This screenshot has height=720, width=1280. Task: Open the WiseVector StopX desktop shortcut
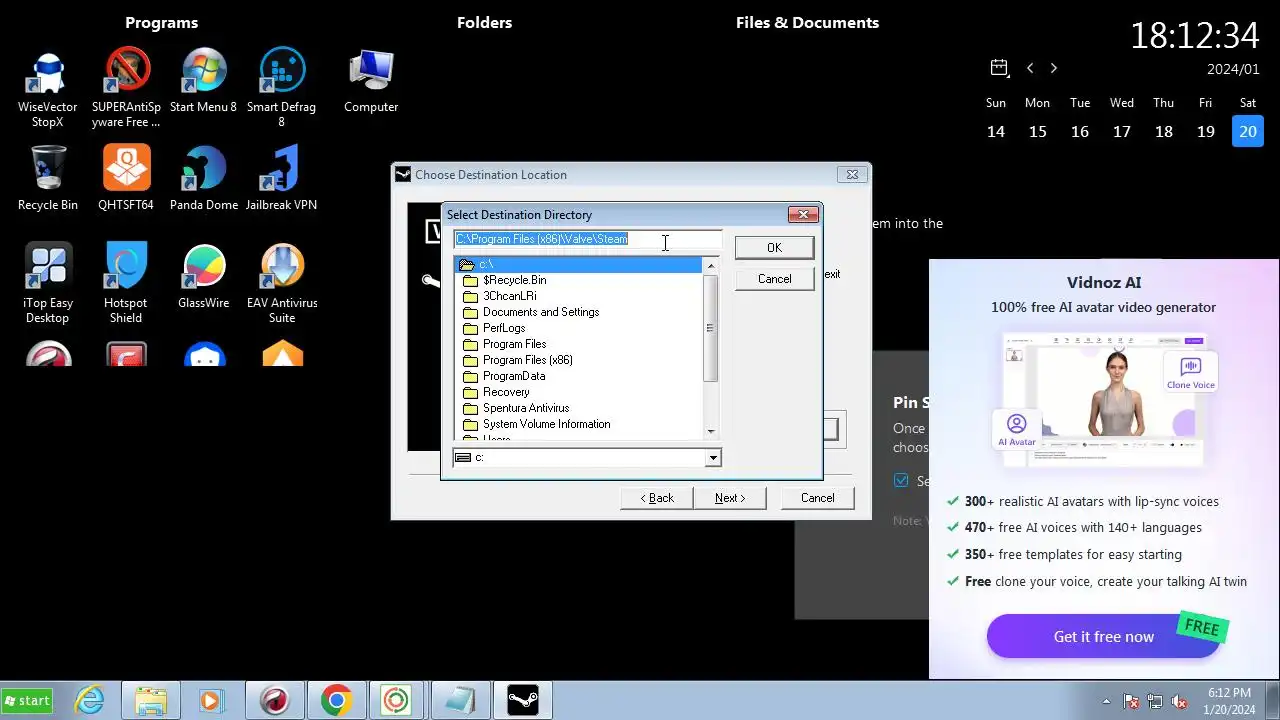click(x=48, y=88)
